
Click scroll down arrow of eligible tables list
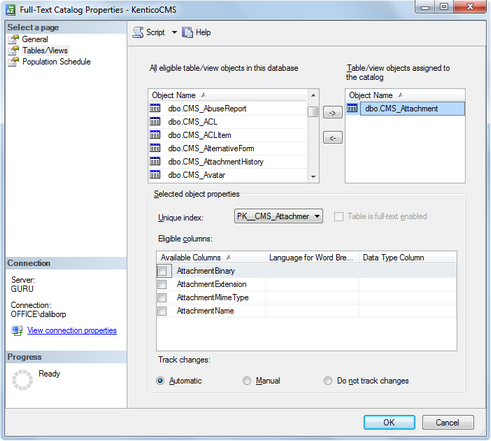313,177
